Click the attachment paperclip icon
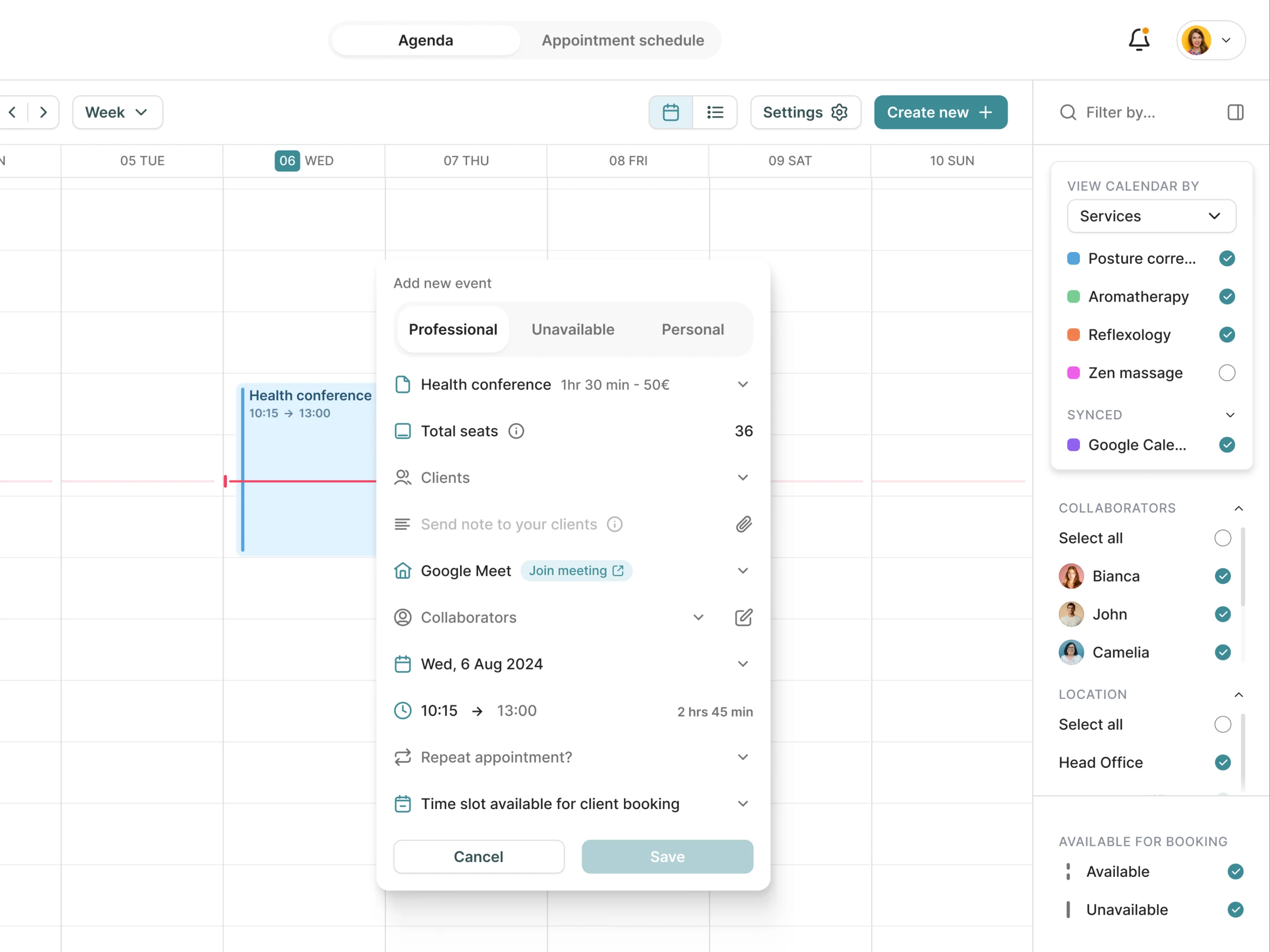 (743, 524)
